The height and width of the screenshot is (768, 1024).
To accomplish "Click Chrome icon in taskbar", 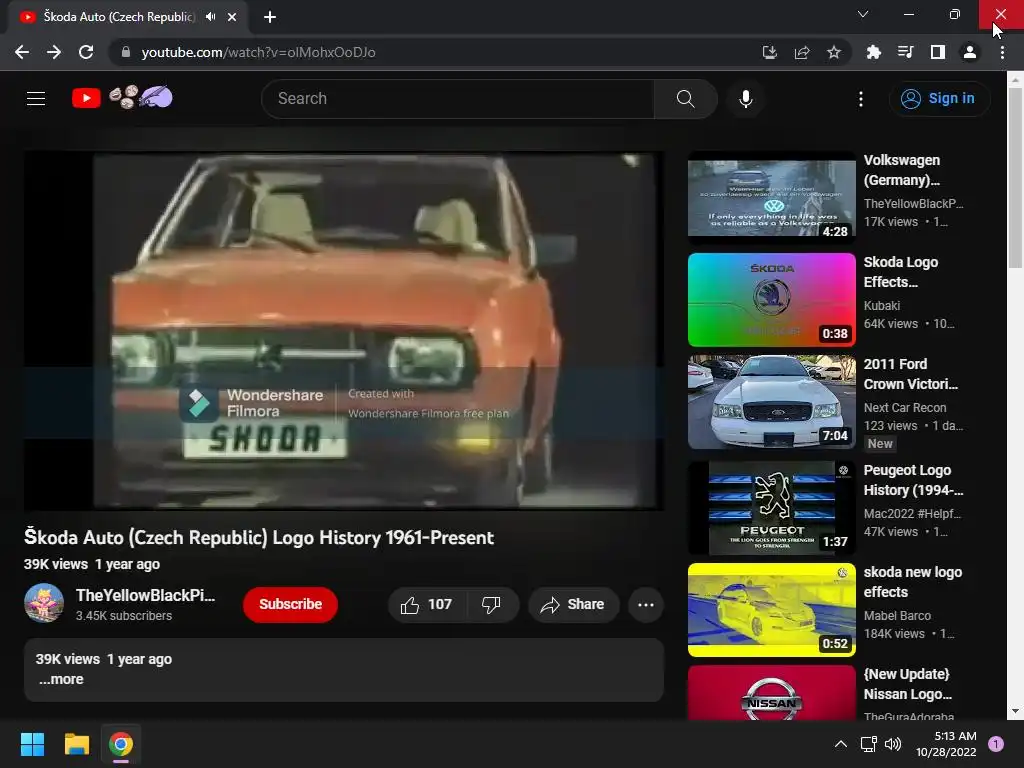I will pos(121,744).
